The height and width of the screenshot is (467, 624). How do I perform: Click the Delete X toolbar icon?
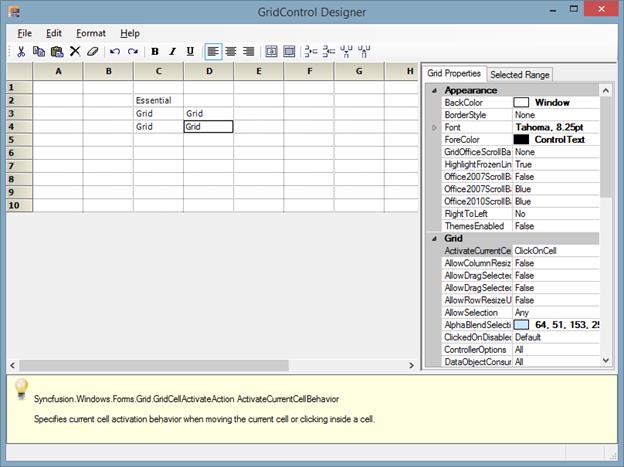pyautogui.click(x=75, y=51)
